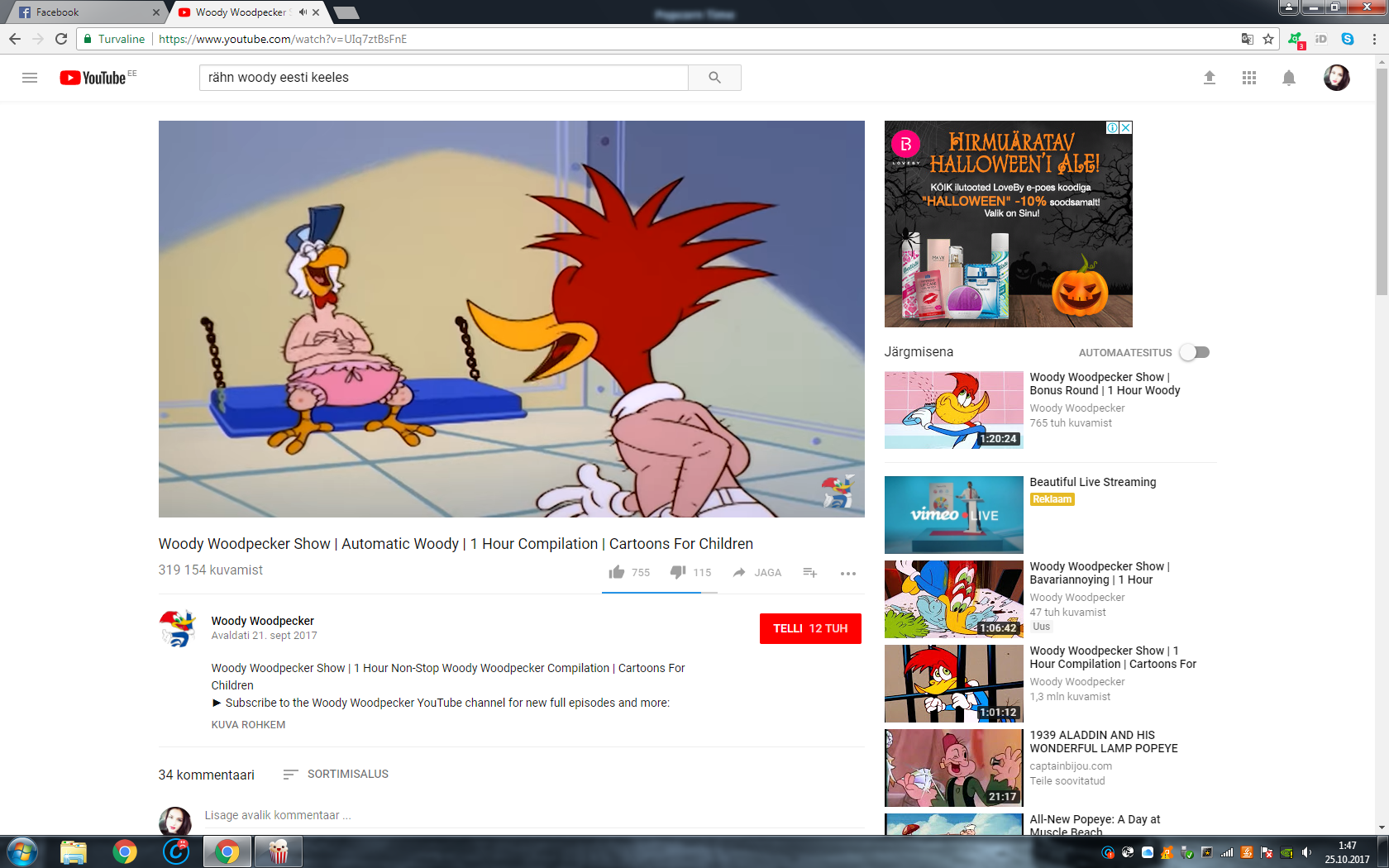Click the add public comment field
Viewport: 1389px width, 868px height.
[x=534, y=816]
